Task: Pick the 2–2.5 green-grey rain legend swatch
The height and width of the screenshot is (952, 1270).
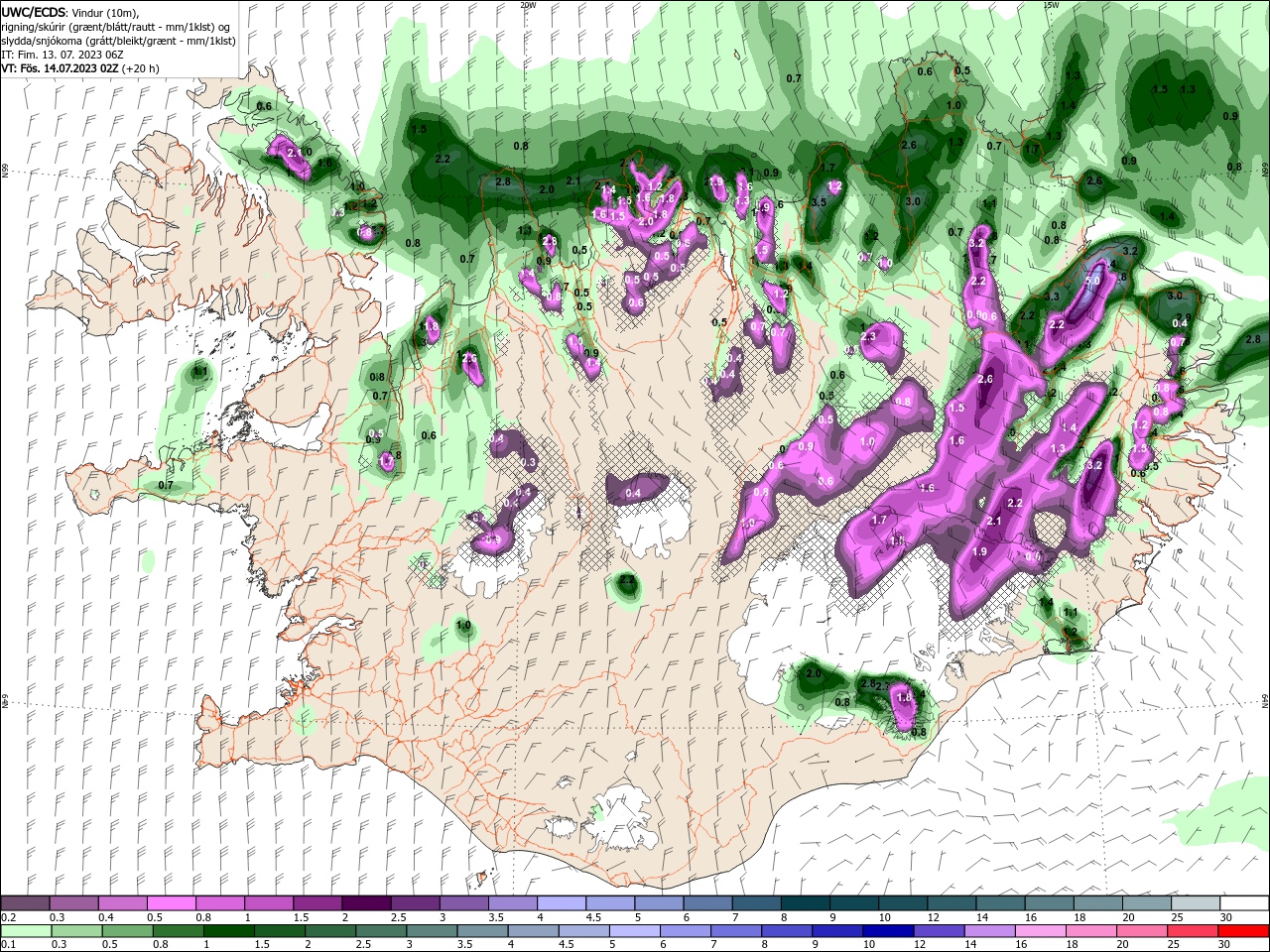Action: pos(330,931)
